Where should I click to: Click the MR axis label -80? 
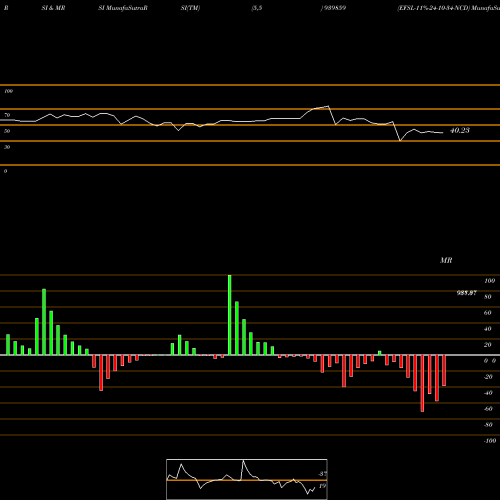[x=488, y=425]
